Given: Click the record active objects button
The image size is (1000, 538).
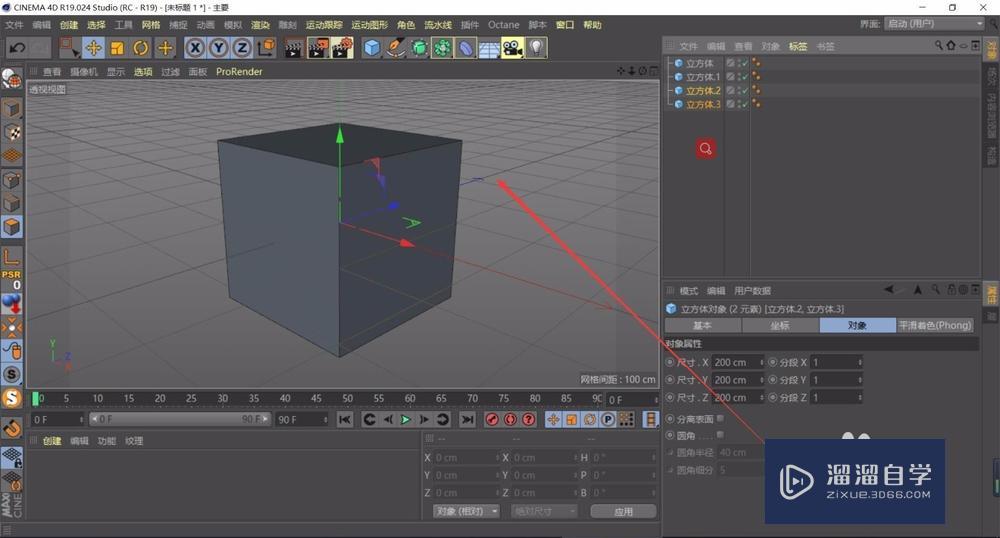Looking at the screenshot, I should [x=492, y=419].
